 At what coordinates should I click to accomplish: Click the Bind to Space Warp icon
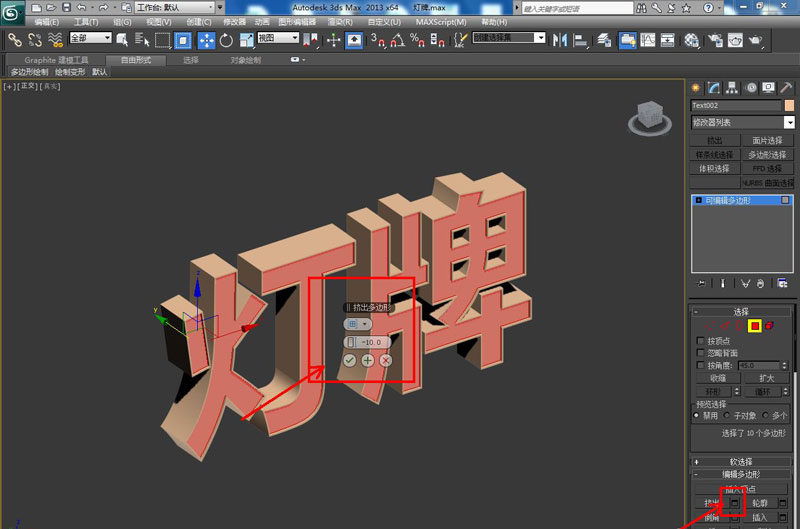pos(55,40)
